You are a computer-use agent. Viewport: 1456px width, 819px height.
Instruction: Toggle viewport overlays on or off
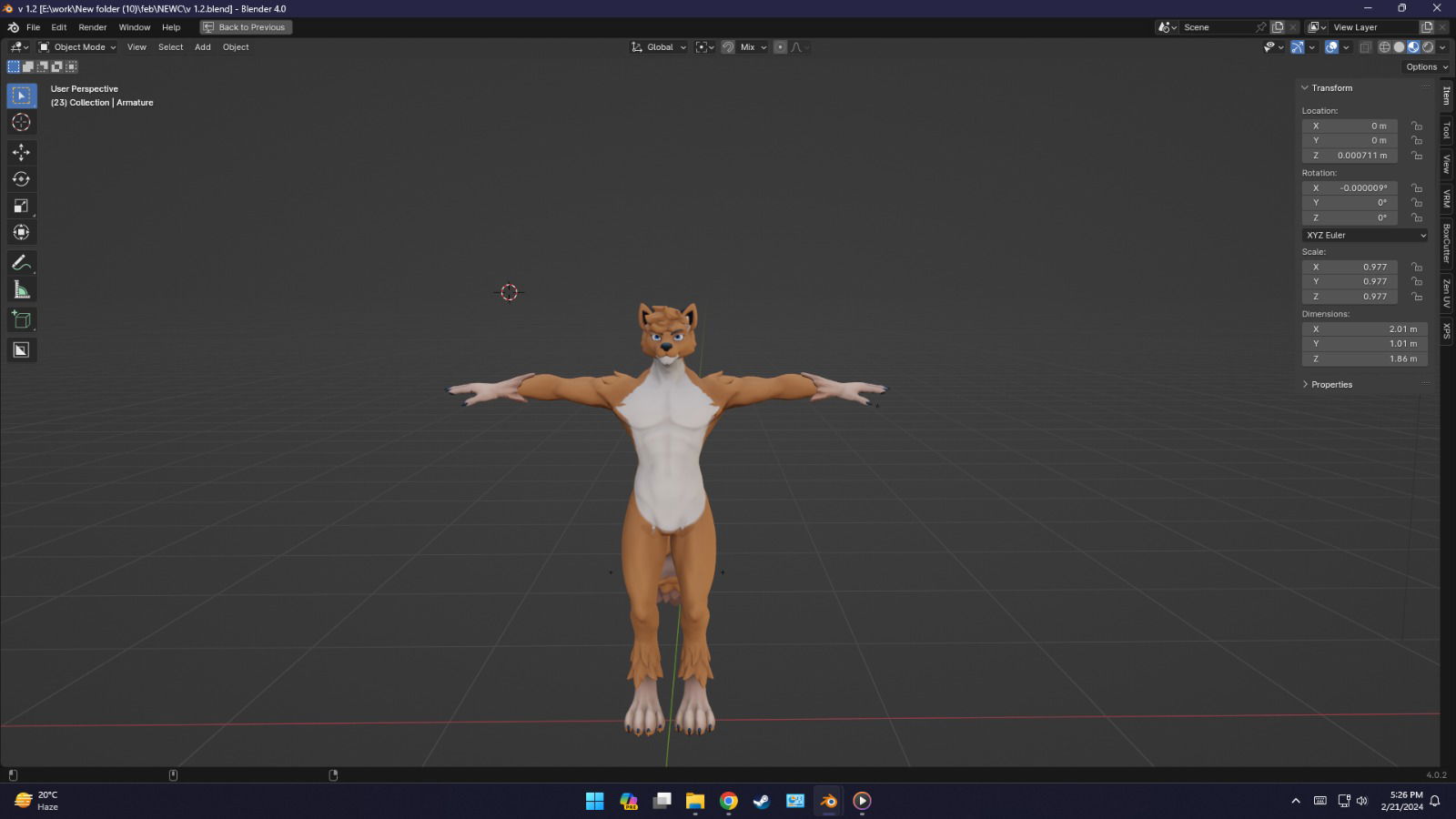pyautogui.click(x=1331, y=47)
